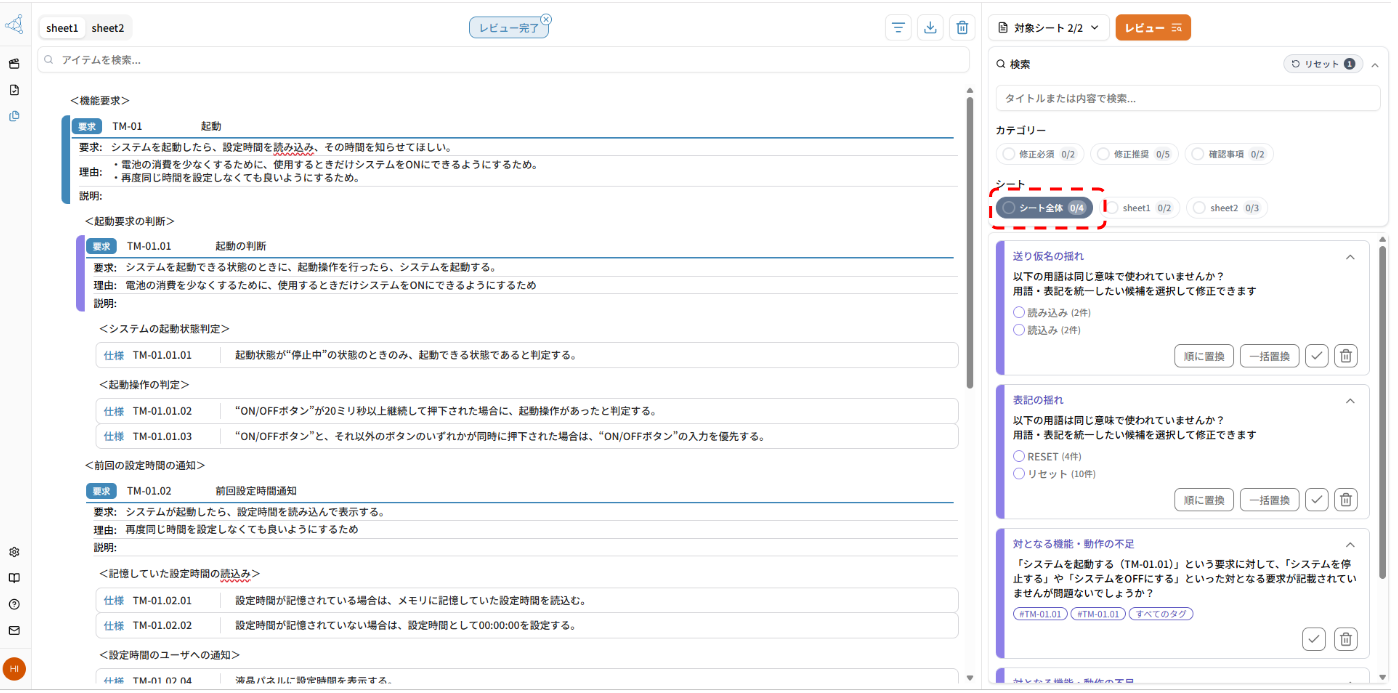Viewport: 1398px width, 693px height.
Task: Open the mail icon in the left sidebar
Action: (x=14, y=630)
